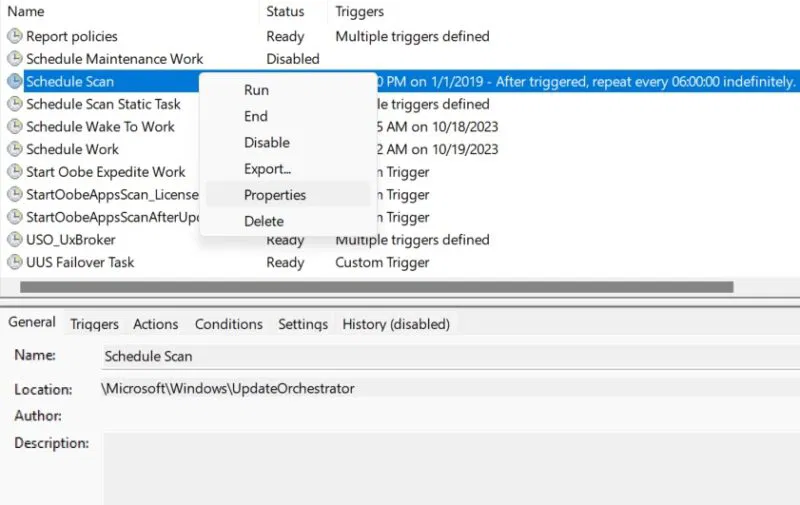
Task: Click the UUS Failover Task icon
Action: pos(15,262)
